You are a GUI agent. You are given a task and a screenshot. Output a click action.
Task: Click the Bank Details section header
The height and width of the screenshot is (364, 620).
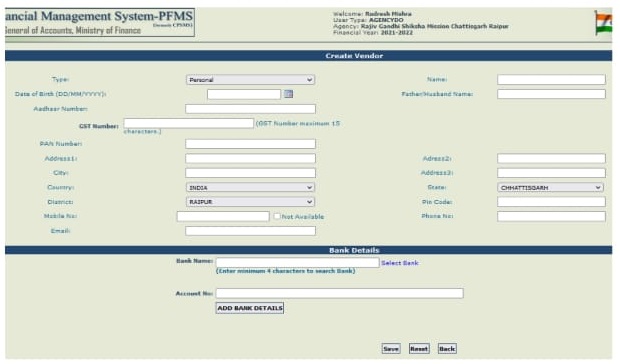click(308, 250)
